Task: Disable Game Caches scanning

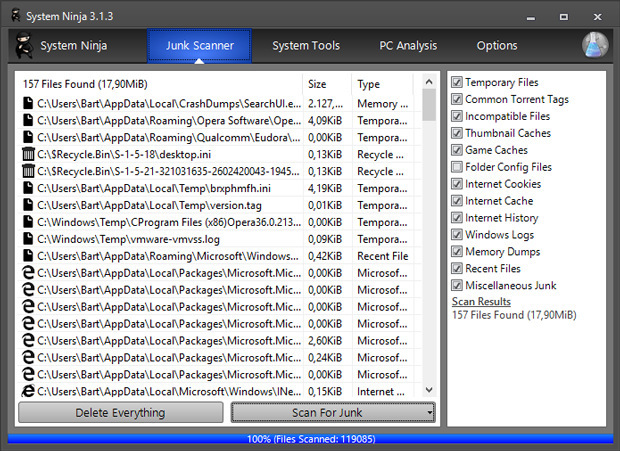Action: coord(457,150)
